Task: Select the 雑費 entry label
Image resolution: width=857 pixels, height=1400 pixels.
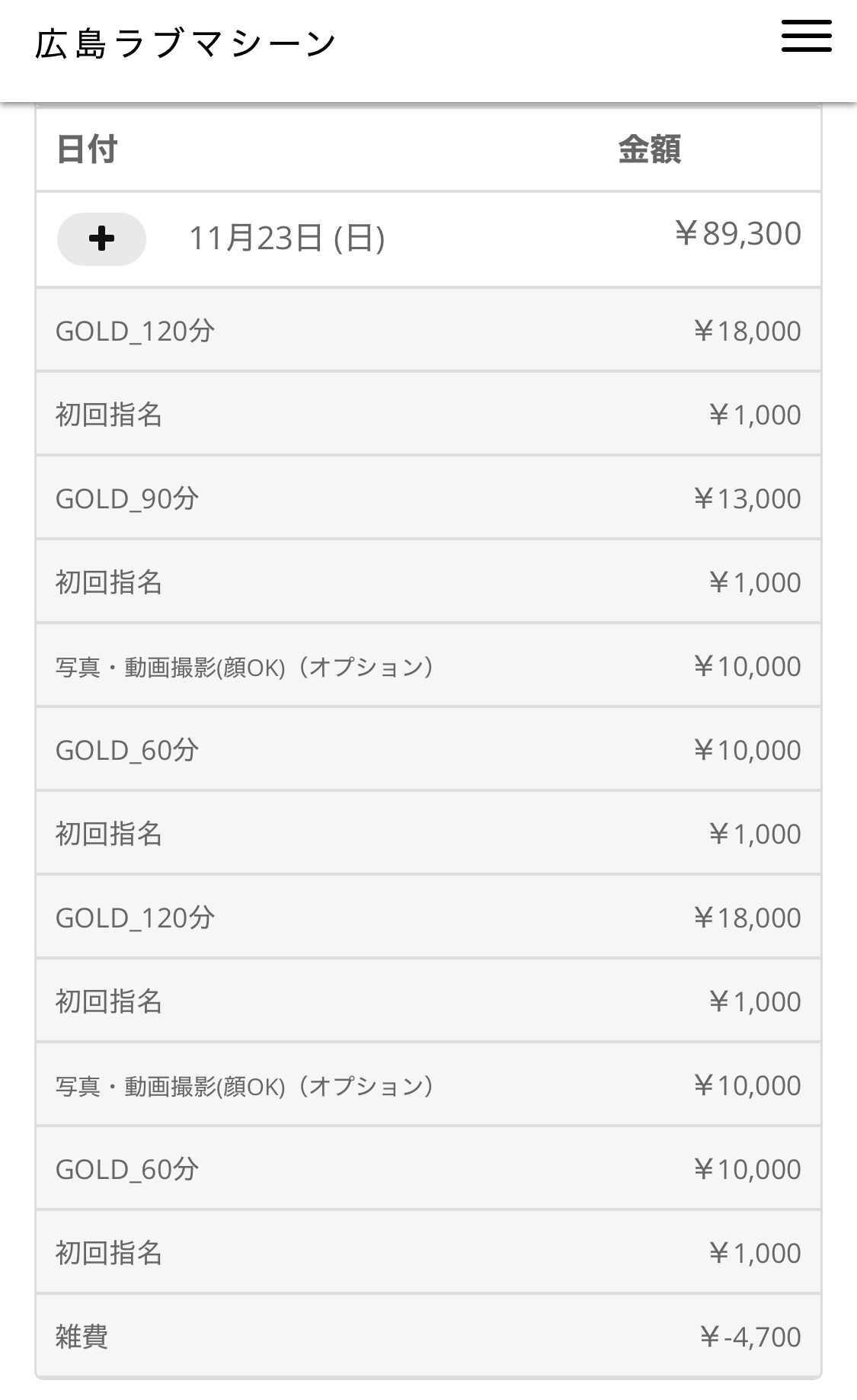Action: coord(82,1338)
